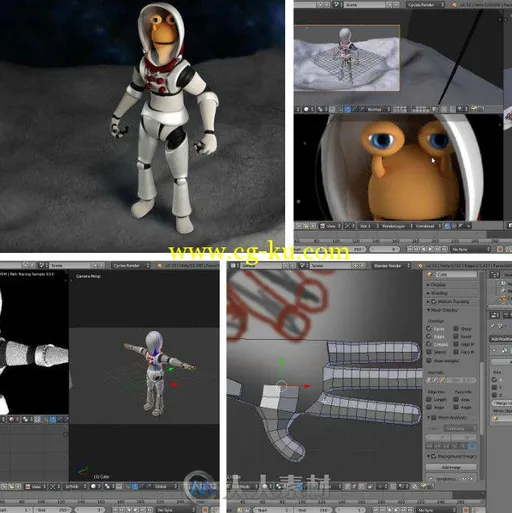Image resolution: width=512 pixels, height=513 pixels.
Task: Click face normals icon under Normals
Action: 442,380
